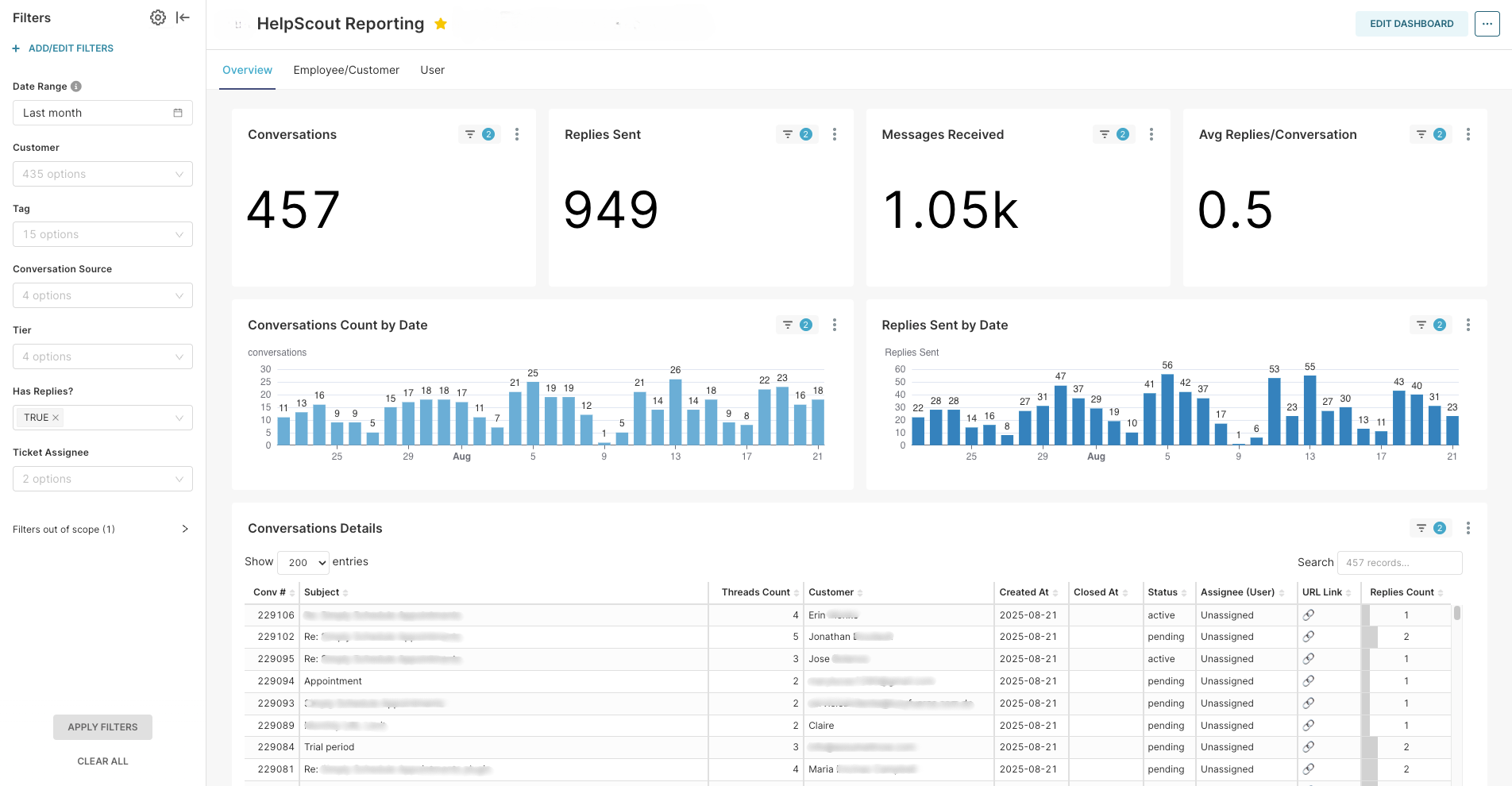Switch to the Employee/Customer tab
Screen dimensions: 1512x786
[346, 70]
